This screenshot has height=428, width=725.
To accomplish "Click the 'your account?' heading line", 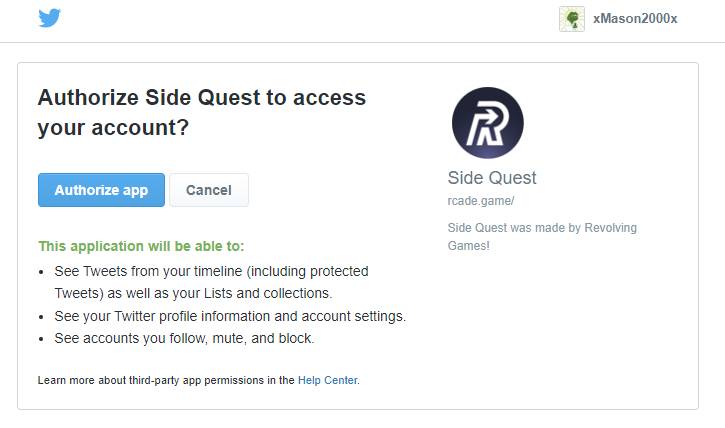I will (x=113, y=128).
